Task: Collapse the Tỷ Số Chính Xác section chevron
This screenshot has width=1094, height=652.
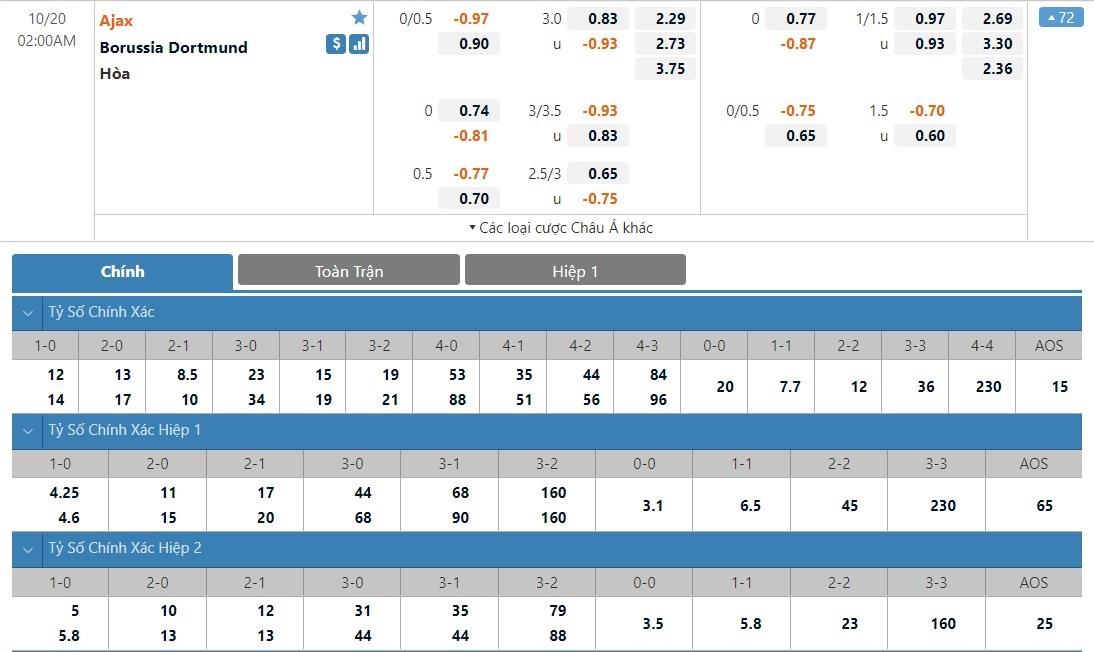Action: (27, 313)
